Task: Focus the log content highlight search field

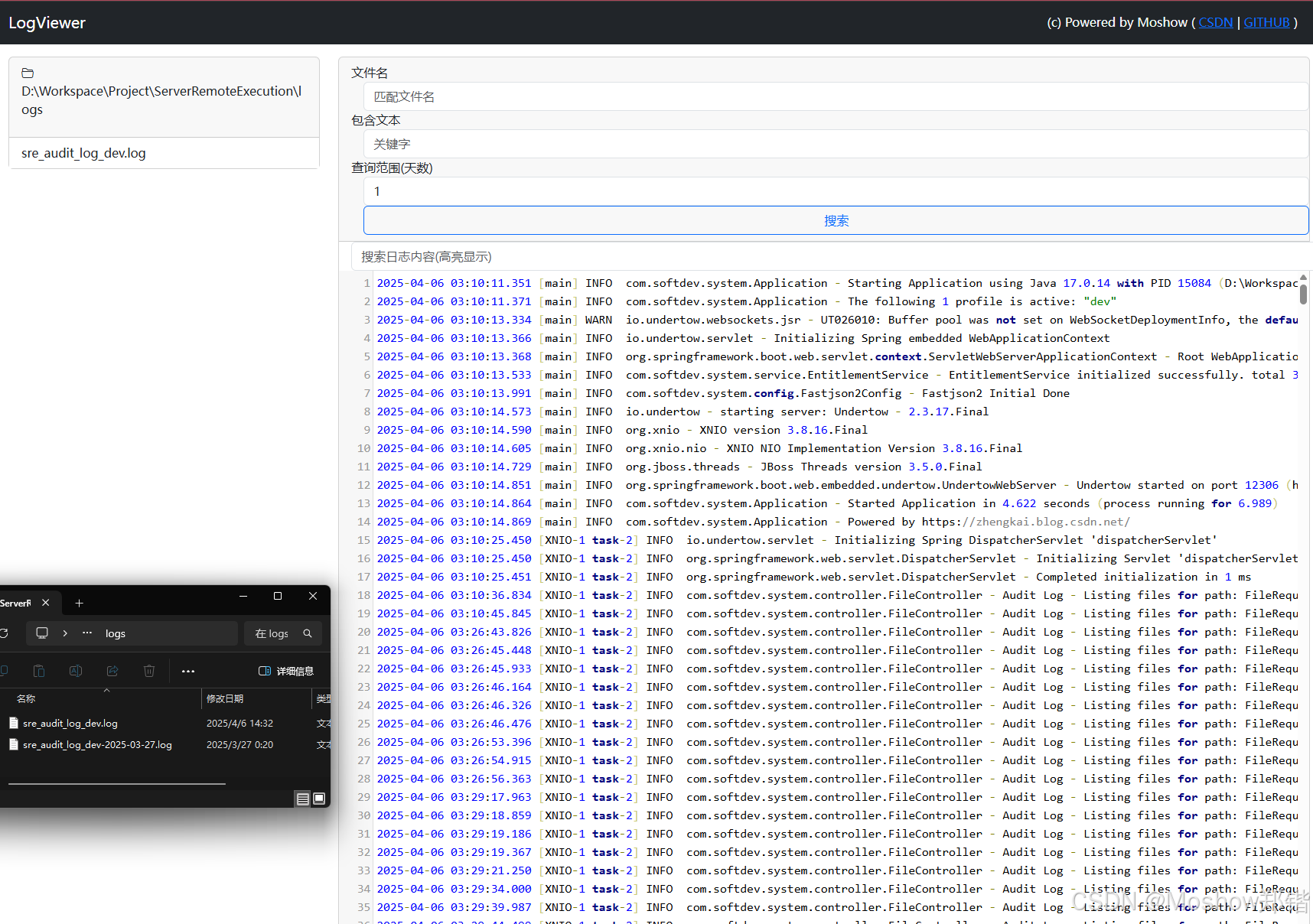Action: [831, 256]
